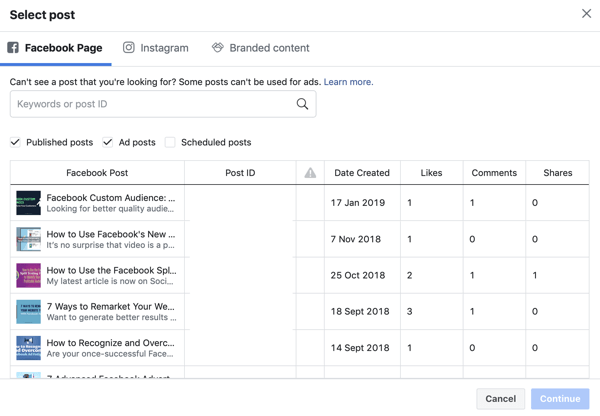Screen dimensions: 600x416
Task: Select the post 7 Ways to Remarket Your We...
Action: [110, 307]
